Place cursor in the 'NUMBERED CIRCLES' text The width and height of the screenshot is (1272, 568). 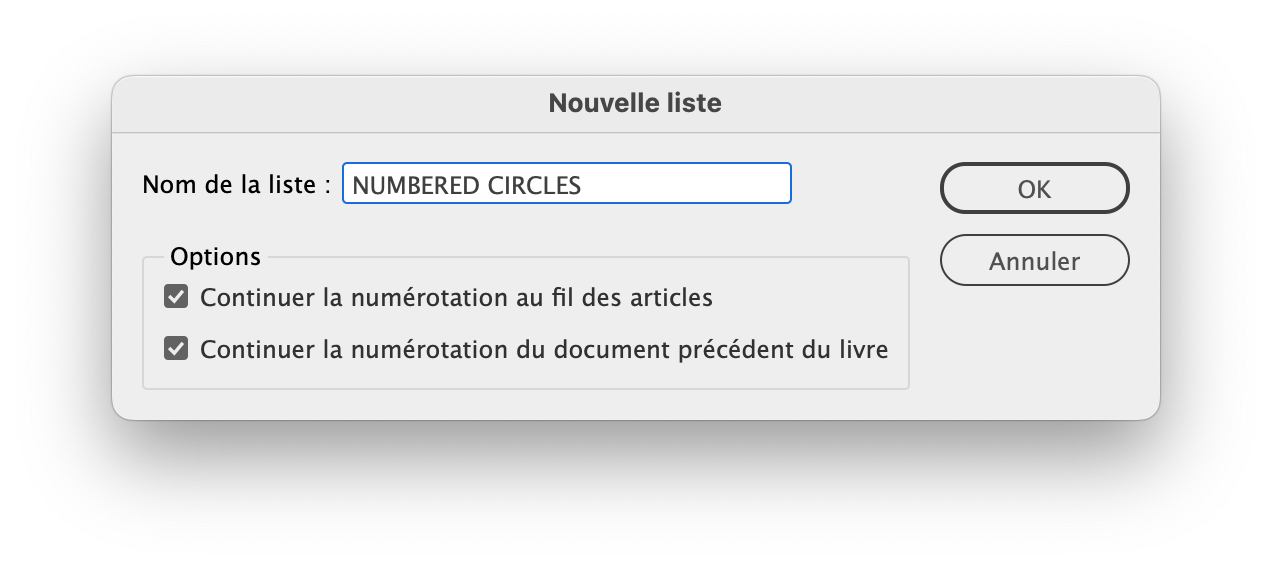coord(466,185)
